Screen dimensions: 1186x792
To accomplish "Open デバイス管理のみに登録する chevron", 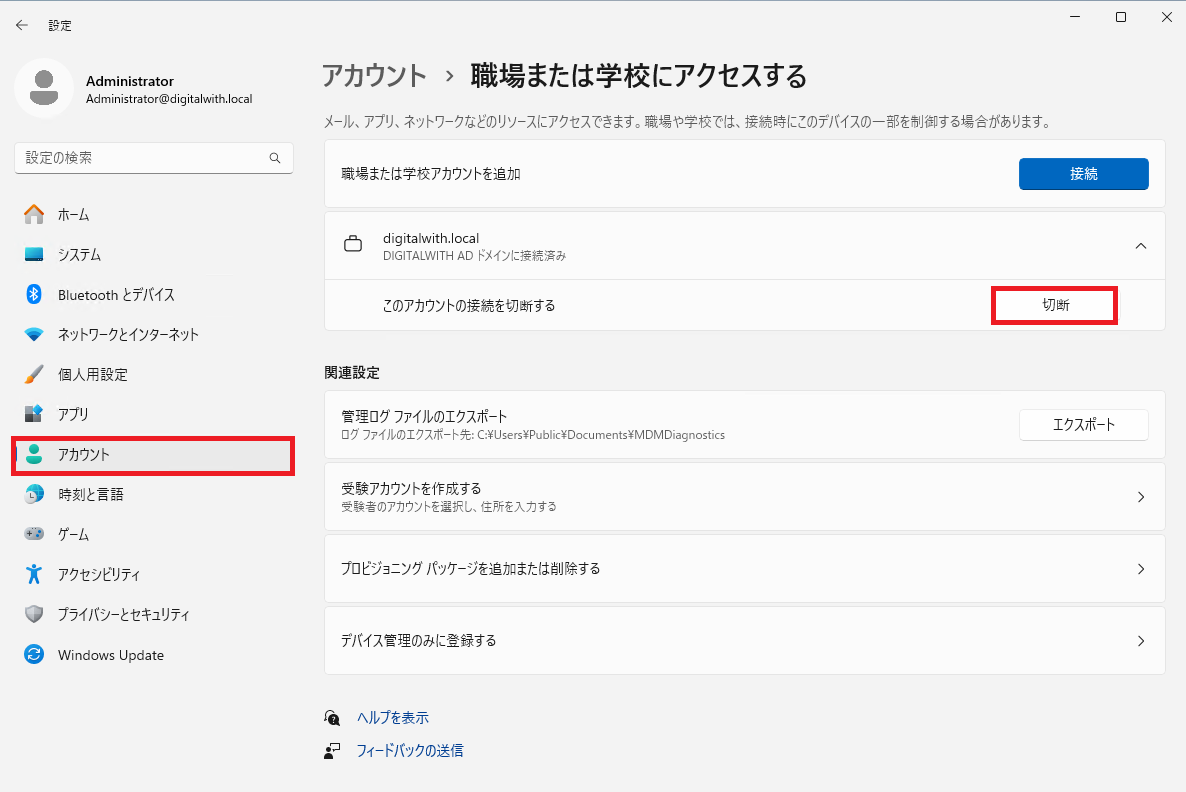I will [x=1141, y=641].
